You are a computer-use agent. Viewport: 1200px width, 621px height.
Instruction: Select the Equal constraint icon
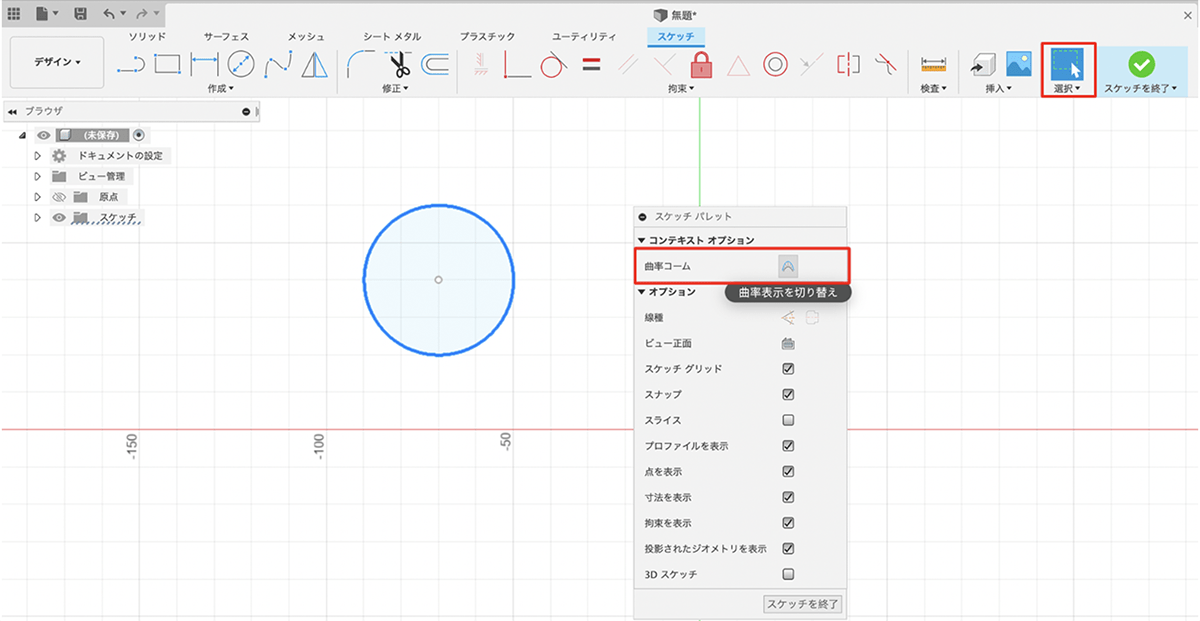click(x=591, y=66)
